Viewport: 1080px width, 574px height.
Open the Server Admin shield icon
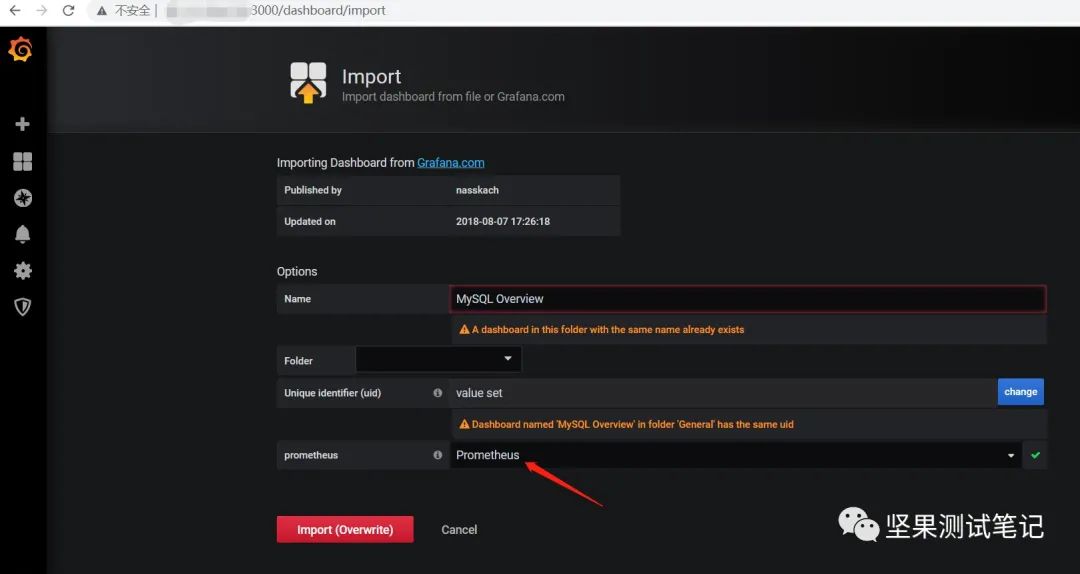(x=23, y=307)
